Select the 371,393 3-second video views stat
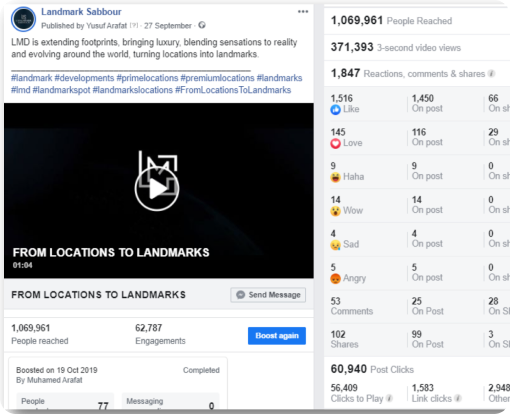Viewport: 510px width, 414px height. (396, 47)
